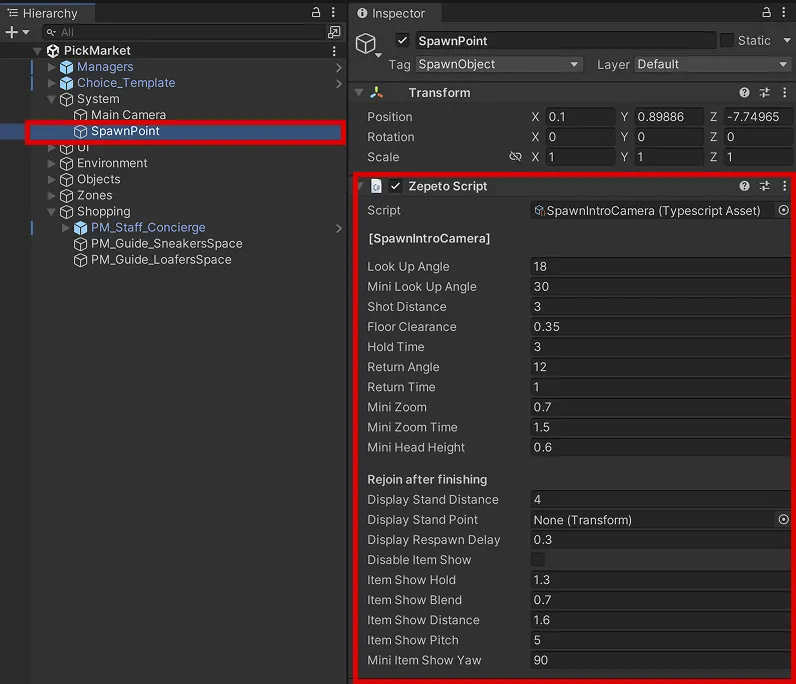The image size is (796, 684).
Task: Expand the Objects group
Action: click(x=51, y=179)
